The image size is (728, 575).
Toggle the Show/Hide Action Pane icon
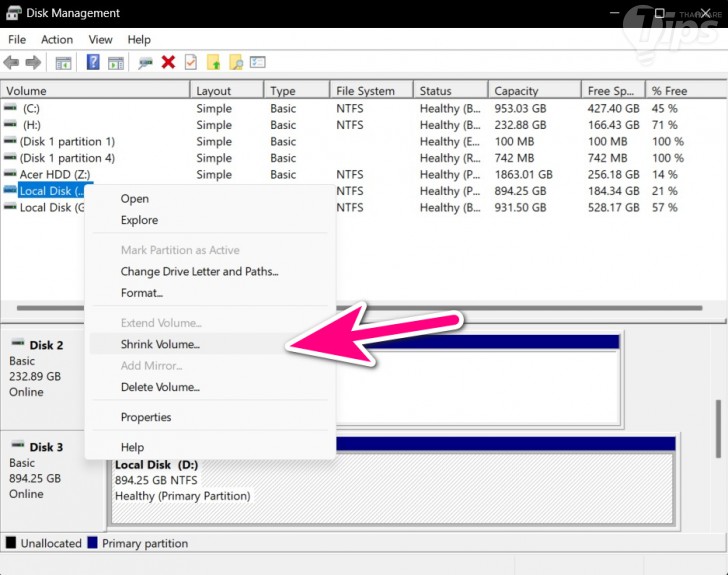pyautogui.click(x=116, y=62)
